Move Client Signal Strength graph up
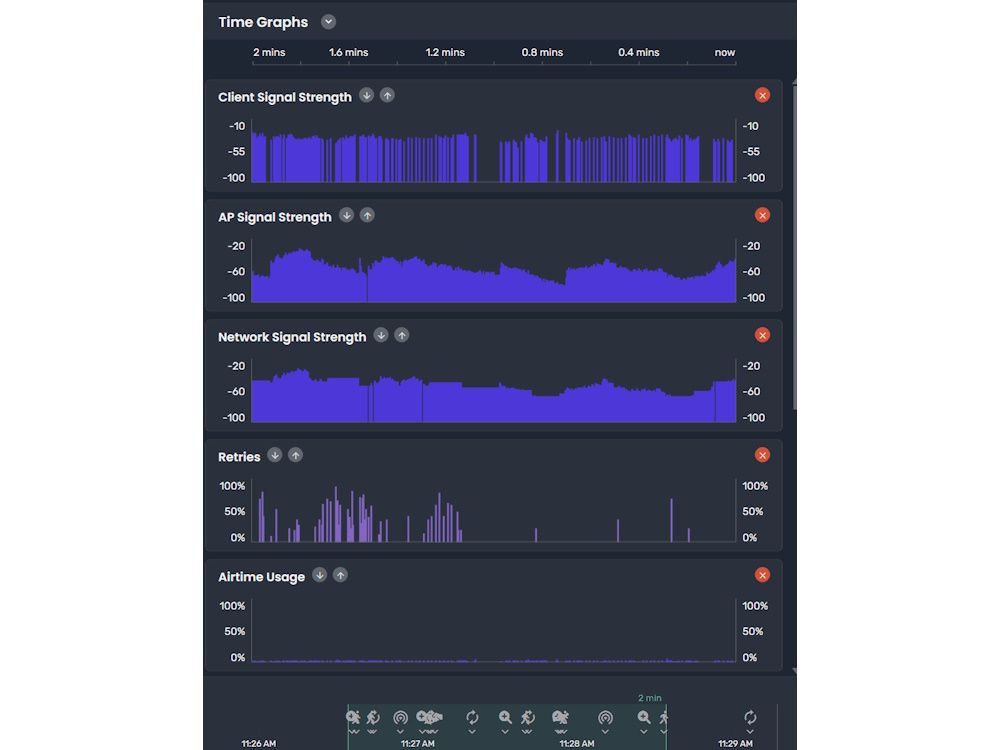Image resolution: width=1000 pixels, height=750 pixels. [x=387, y=96]
